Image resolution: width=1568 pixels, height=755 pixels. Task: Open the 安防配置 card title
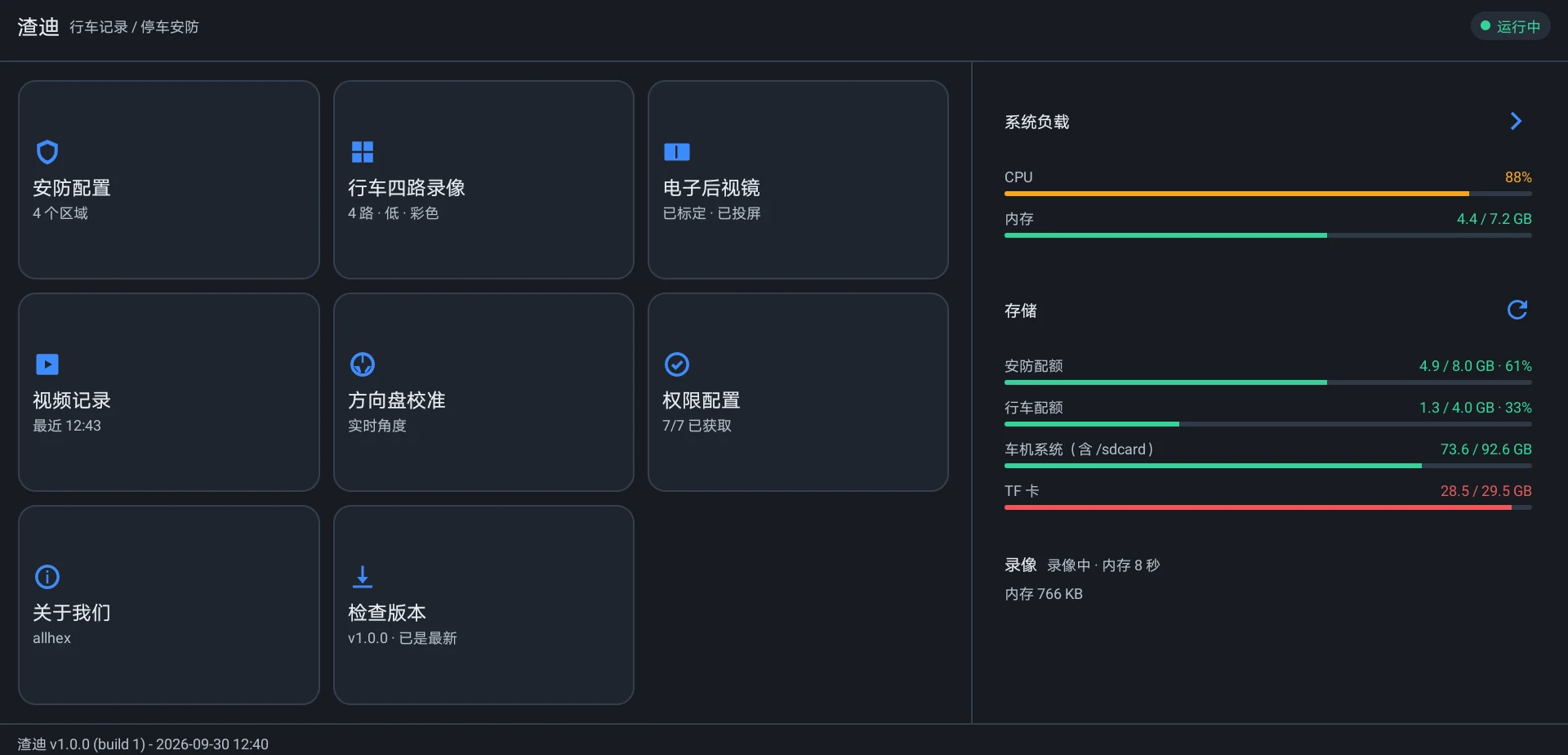coord(72,188)
